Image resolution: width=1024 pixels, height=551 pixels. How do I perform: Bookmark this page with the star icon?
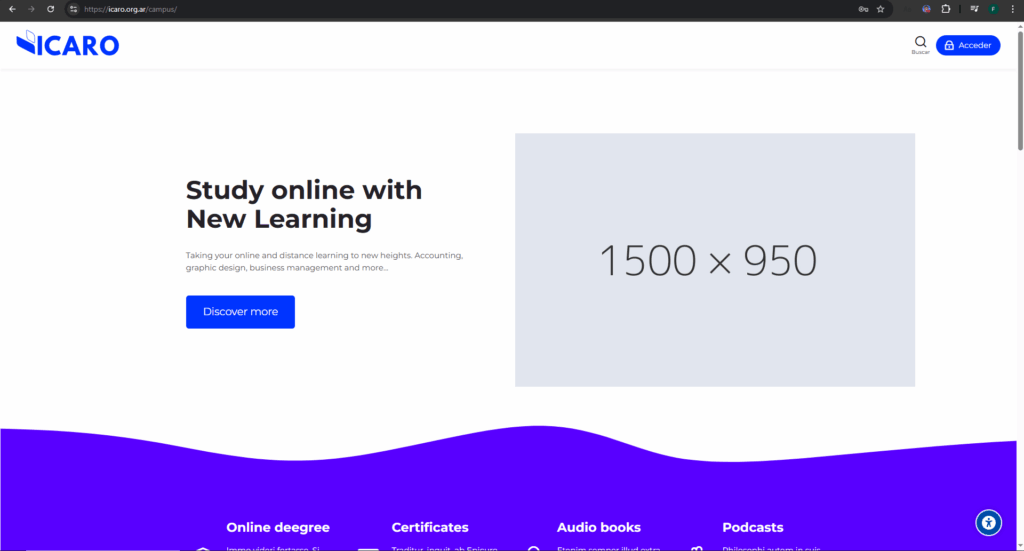tap(880, 9)
